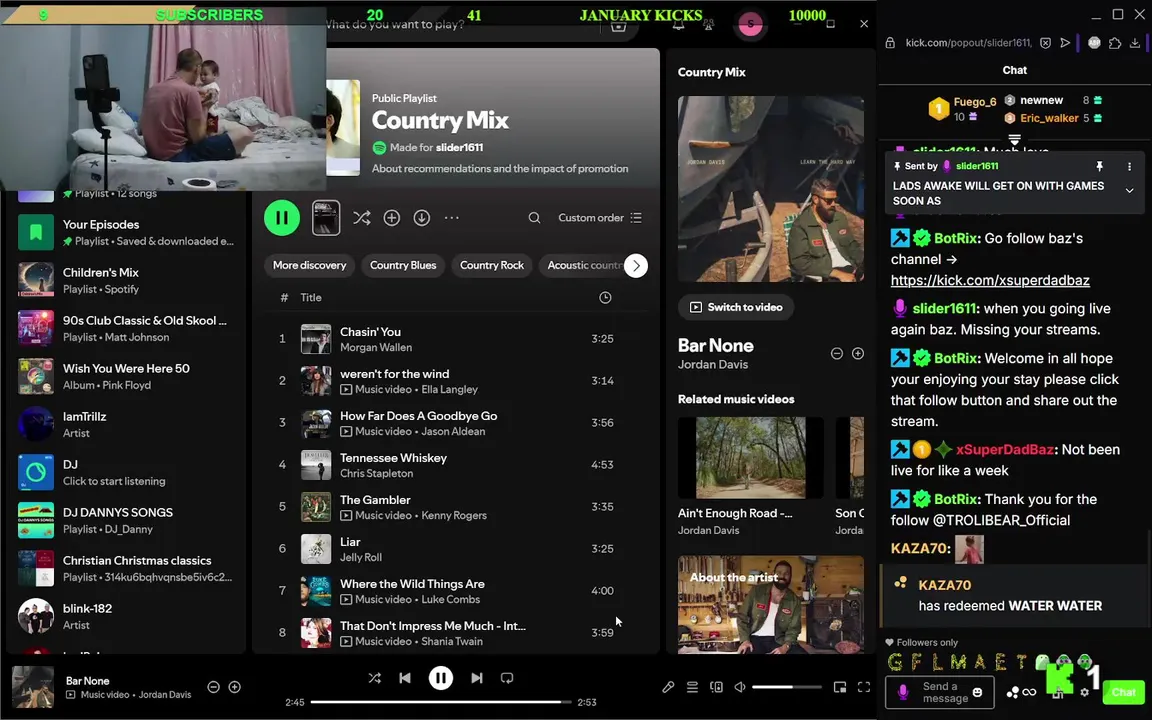Shuffle the Country Mix playlist via header icon
1152x720 pixels.
point(361,217)
